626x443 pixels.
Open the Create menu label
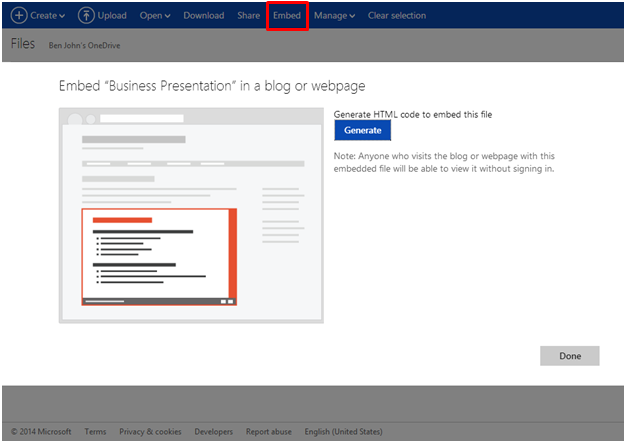(x=44, y=16)
